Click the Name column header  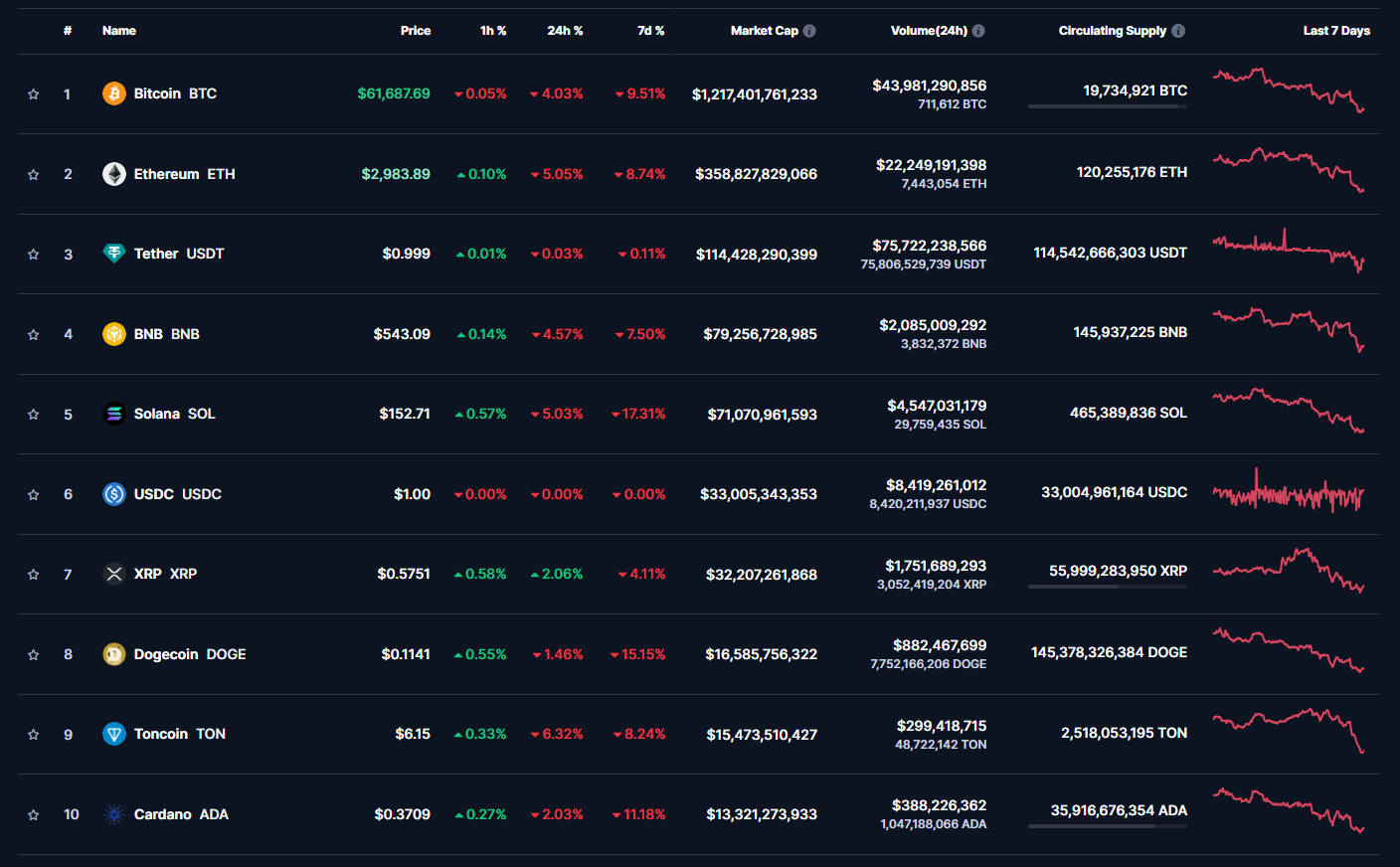click(x=119, y=31)
